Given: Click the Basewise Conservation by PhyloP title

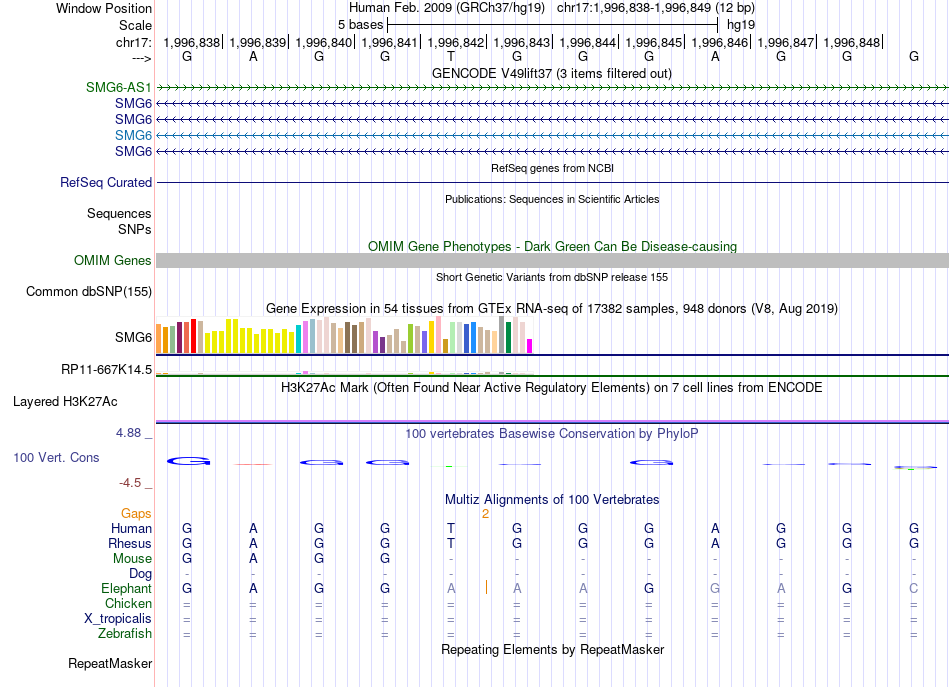Looking at the screenshot, I should pos(552,434).
